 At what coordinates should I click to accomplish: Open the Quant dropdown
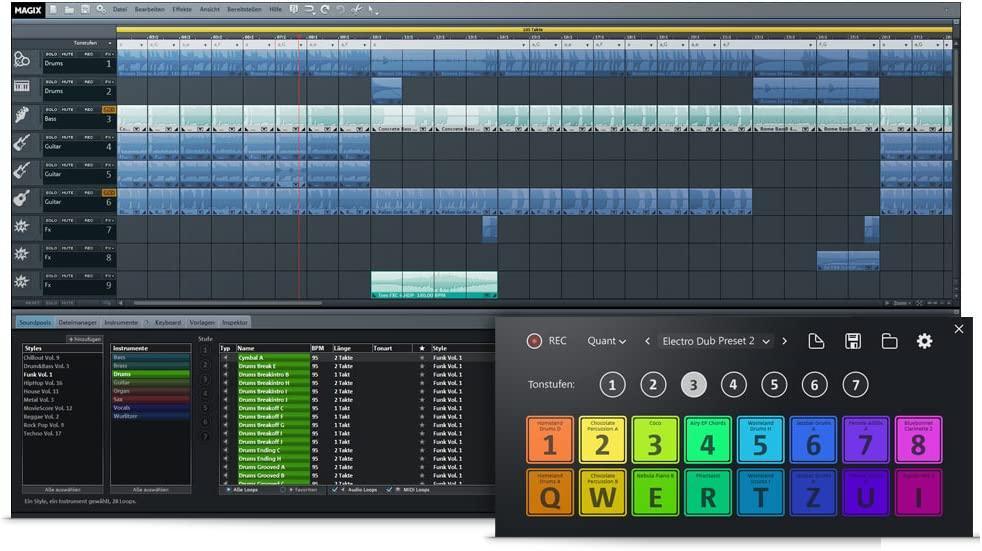point(607,341)
